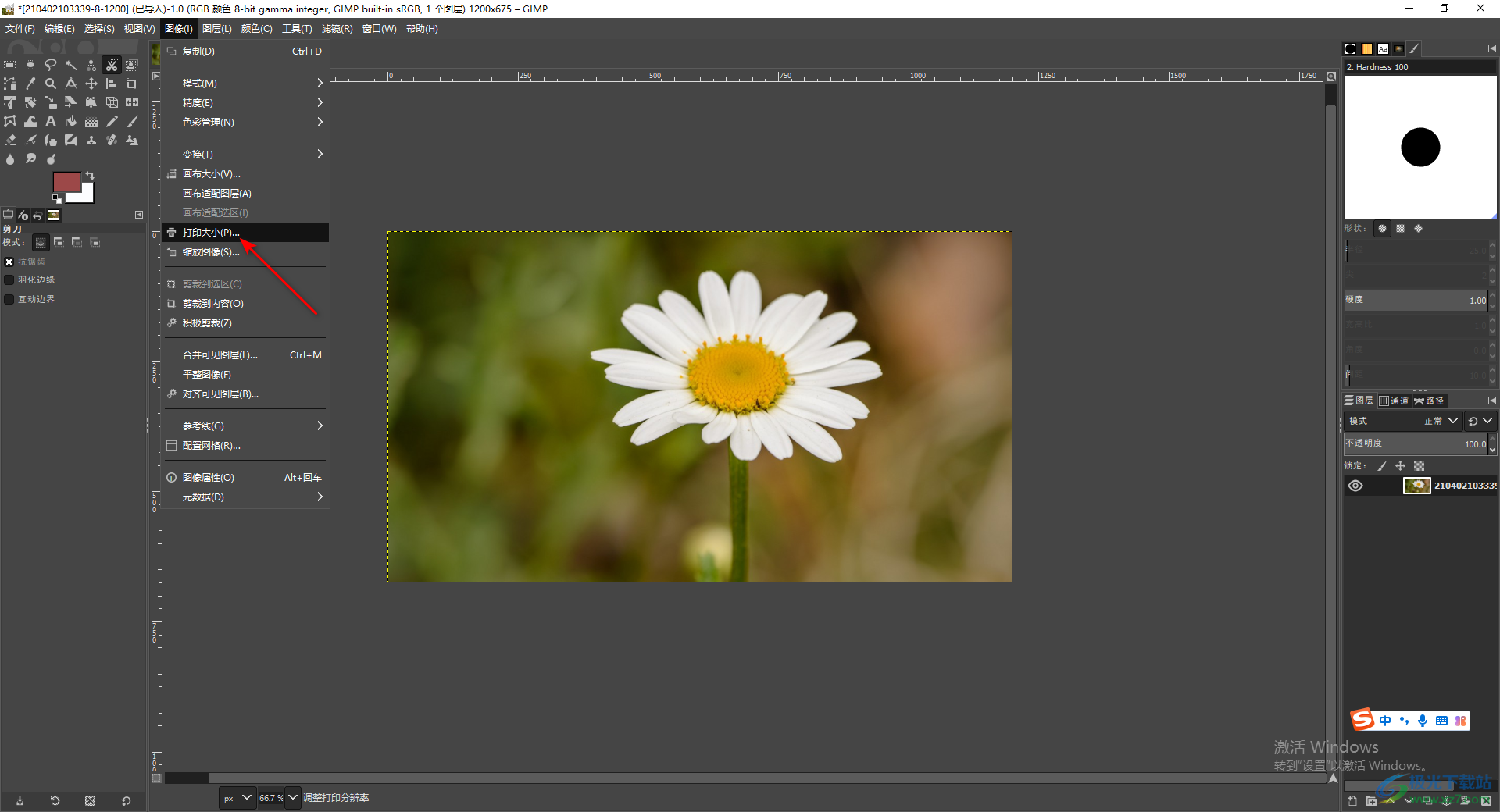Choose replace selection mode button
This screenshot has width=1500, height=812.
[41, 242]
